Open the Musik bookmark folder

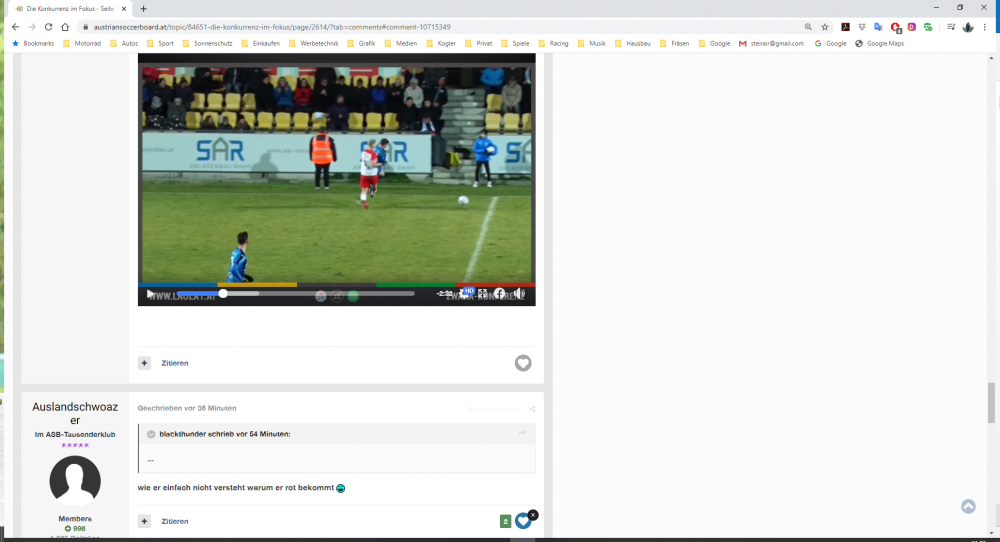(592, 43)
